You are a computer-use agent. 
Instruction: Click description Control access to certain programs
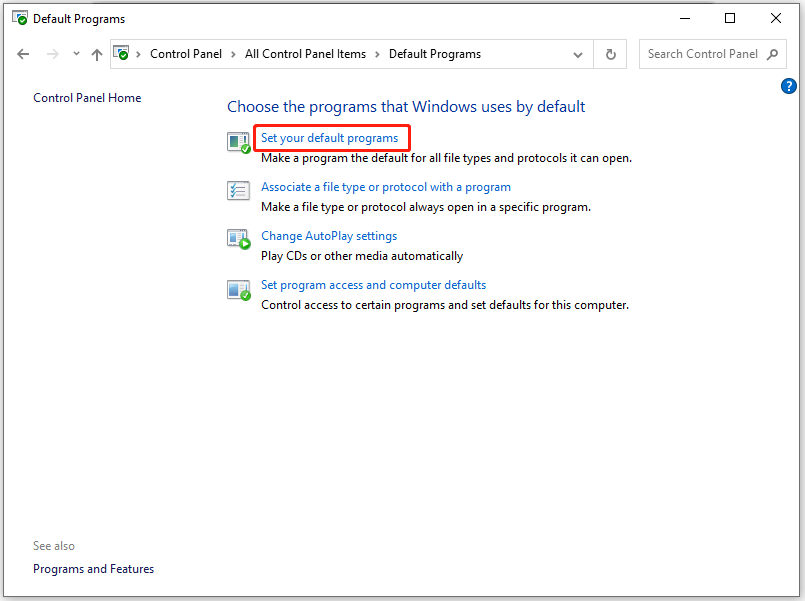[x=445, y=305]
